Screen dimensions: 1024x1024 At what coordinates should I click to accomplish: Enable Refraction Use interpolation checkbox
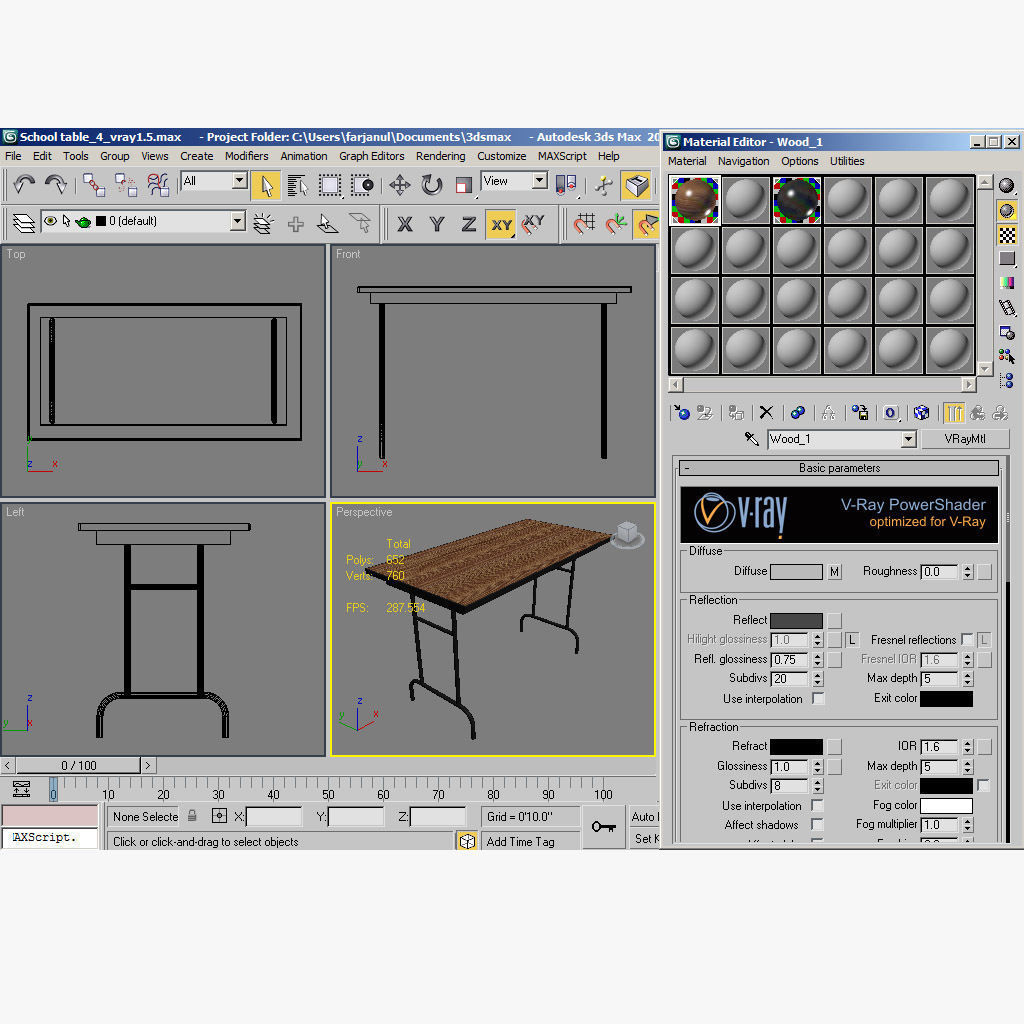point(817,805)
